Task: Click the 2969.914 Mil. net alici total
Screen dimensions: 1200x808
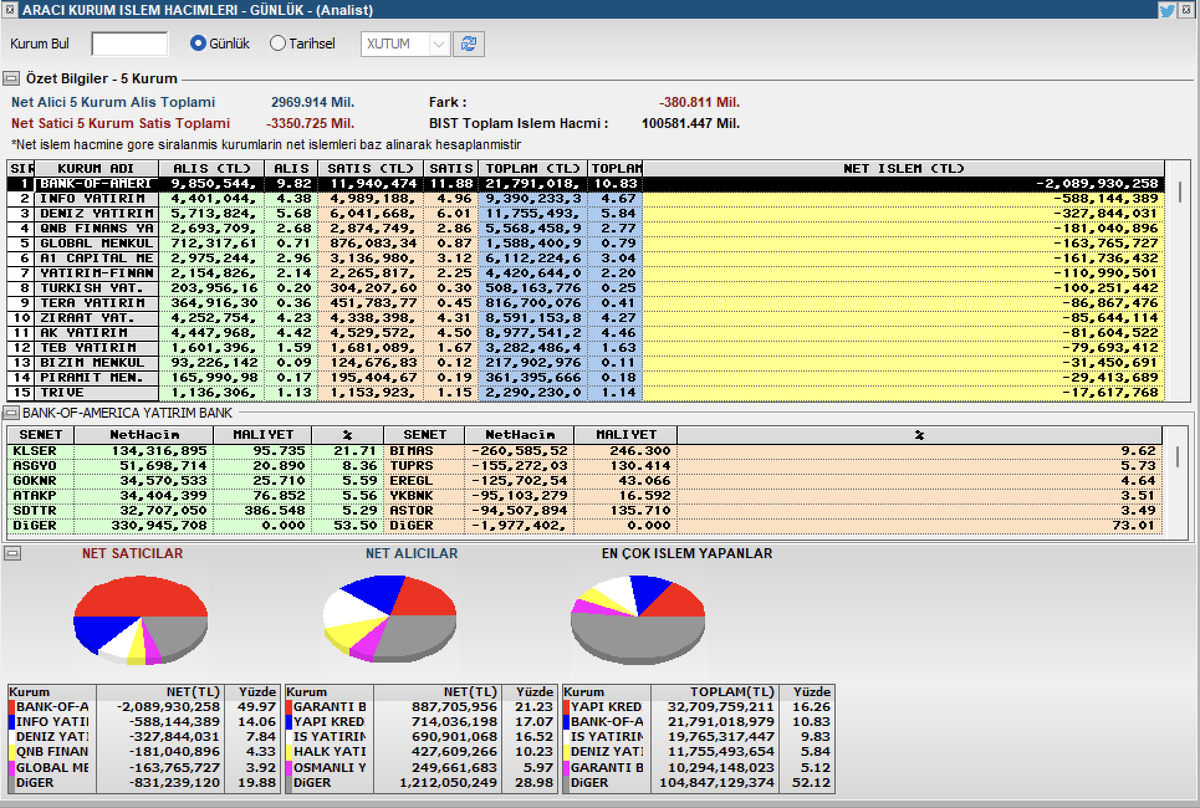Action: 312,102
